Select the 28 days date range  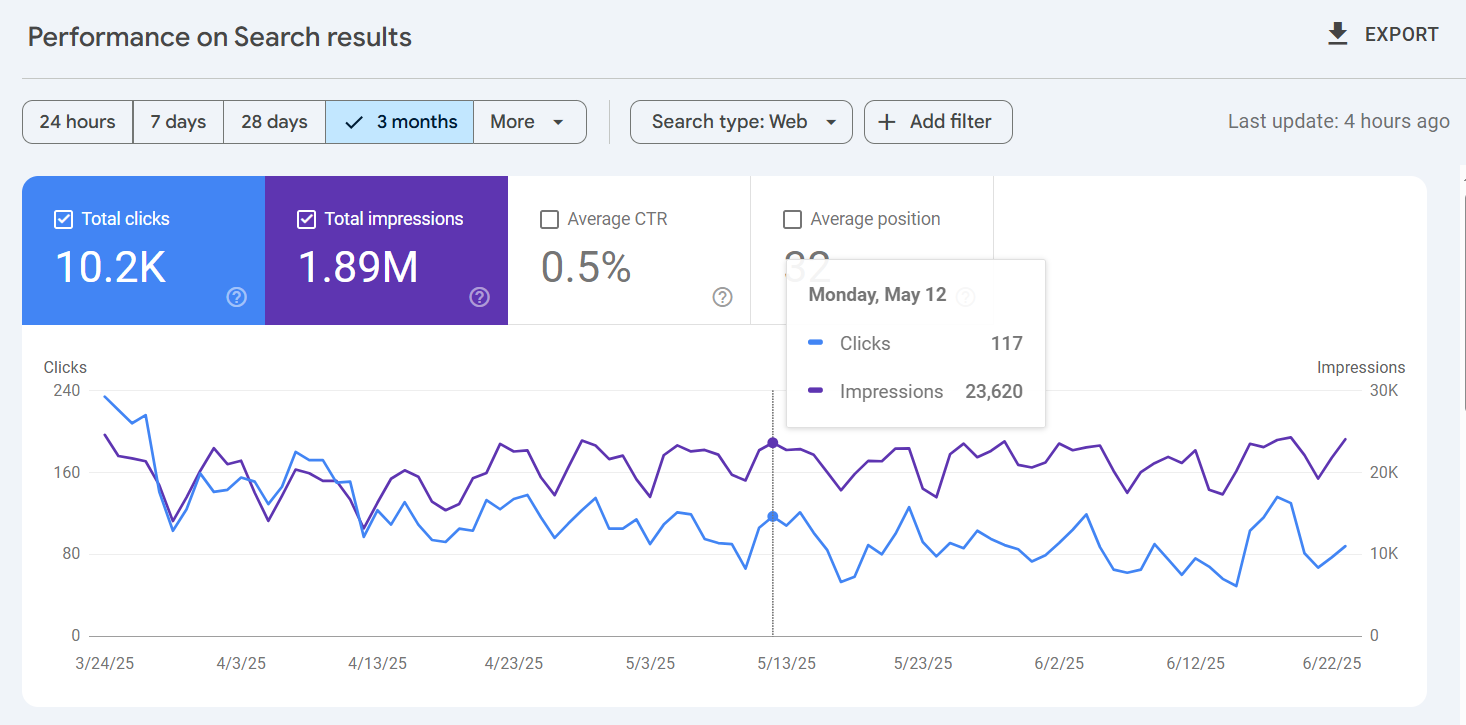(x=274, y=121)
